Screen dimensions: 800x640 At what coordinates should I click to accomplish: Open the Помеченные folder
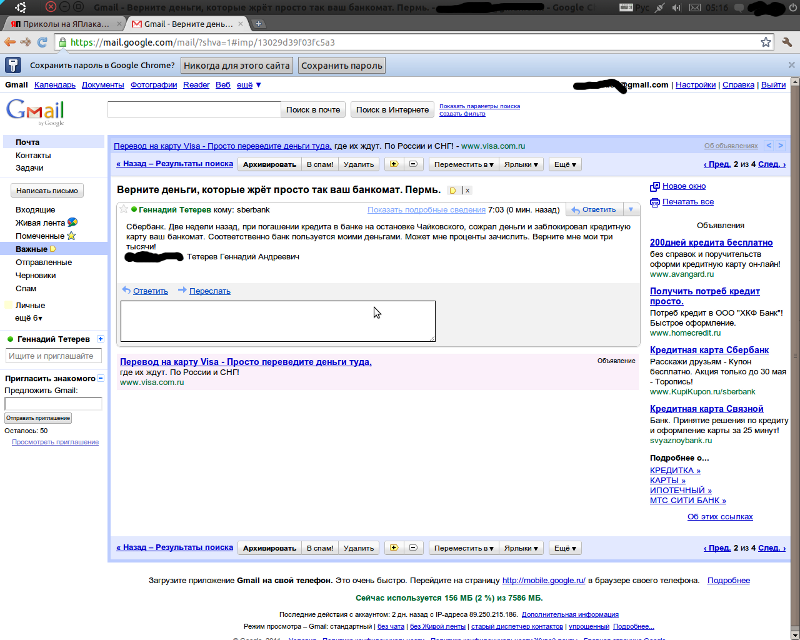(40, 236)
